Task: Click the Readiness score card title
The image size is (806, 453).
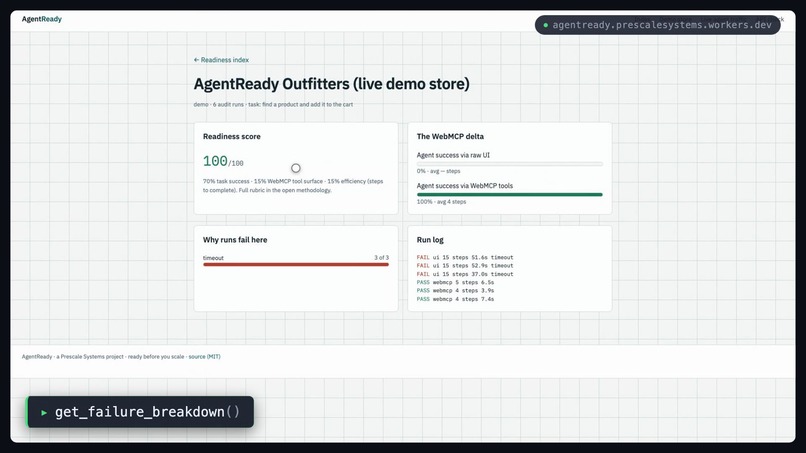Action: [232, 136]
